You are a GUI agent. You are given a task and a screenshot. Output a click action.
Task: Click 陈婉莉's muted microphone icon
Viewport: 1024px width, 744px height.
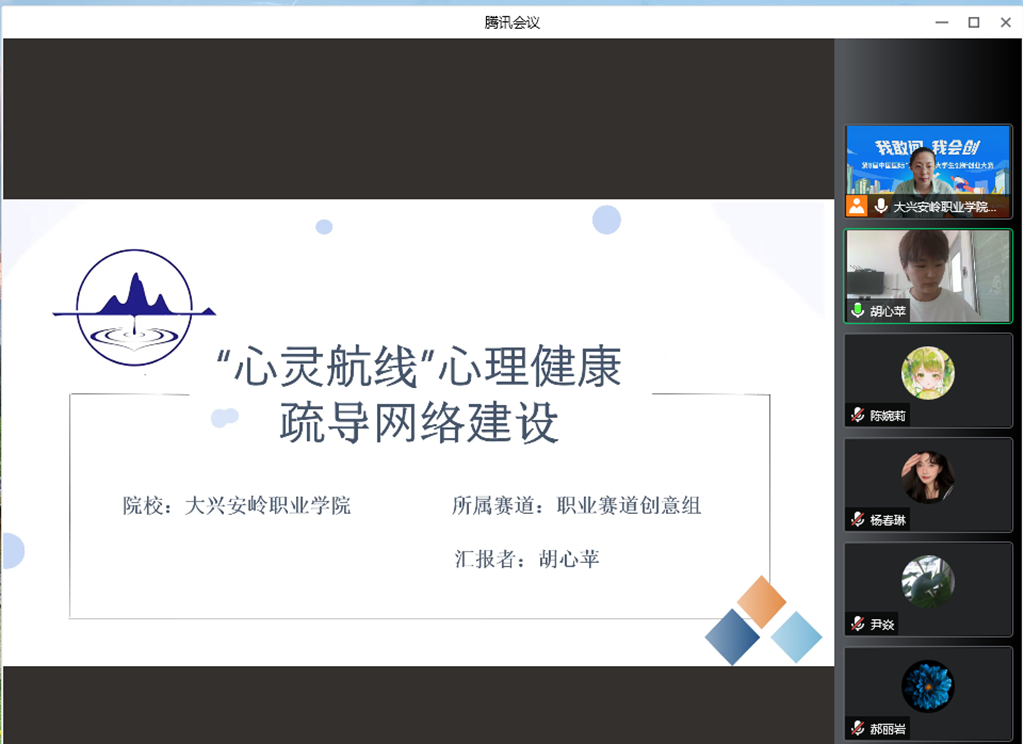[x=857, y=415]
